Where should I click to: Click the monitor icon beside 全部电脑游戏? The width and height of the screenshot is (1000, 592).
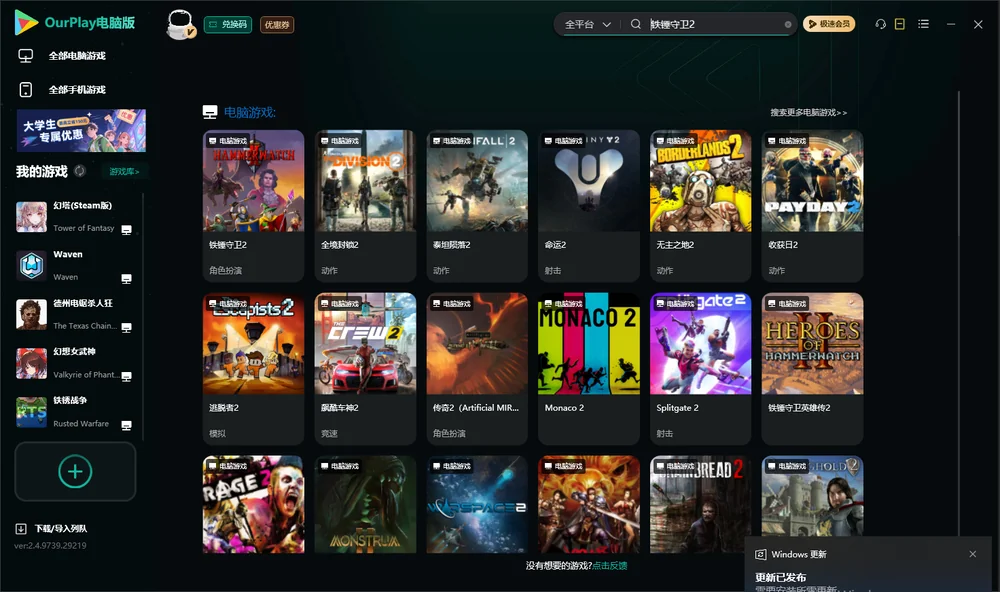pyautogui.click(x=26, y=56)
